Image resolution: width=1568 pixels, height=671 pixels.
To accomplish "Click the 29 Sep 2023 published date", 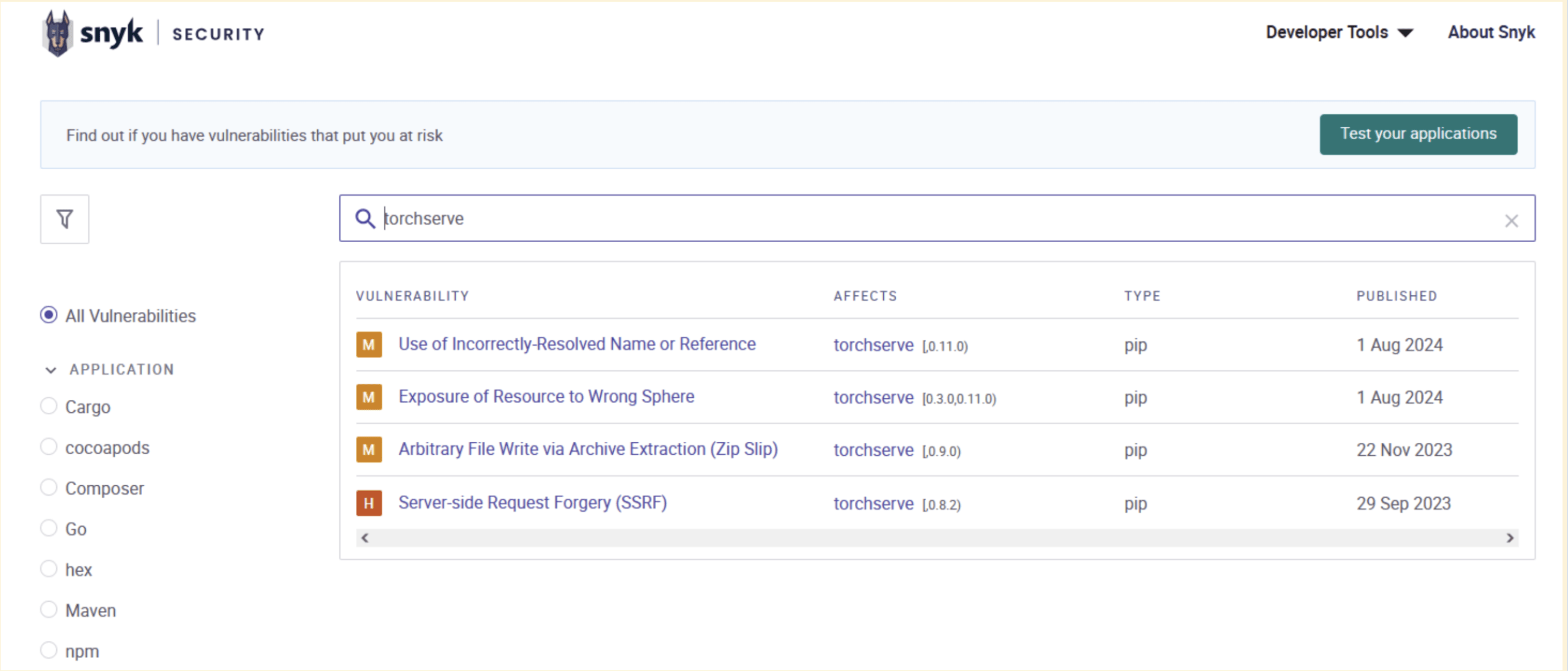I will 1403,504.
